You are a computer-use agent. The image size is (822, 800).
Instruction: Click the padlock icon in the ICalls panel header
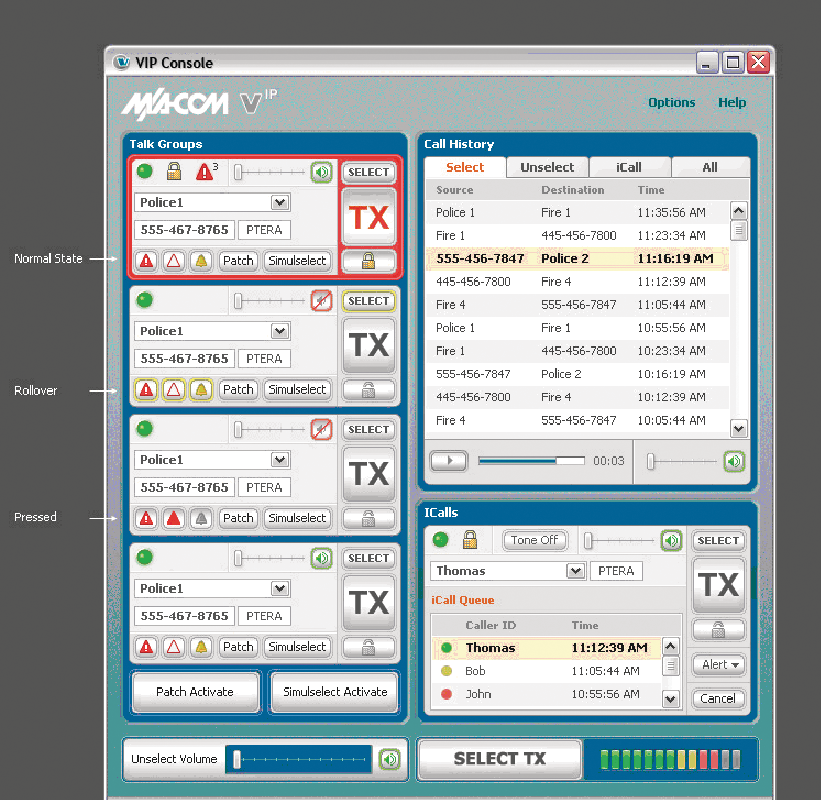(470, 540)
